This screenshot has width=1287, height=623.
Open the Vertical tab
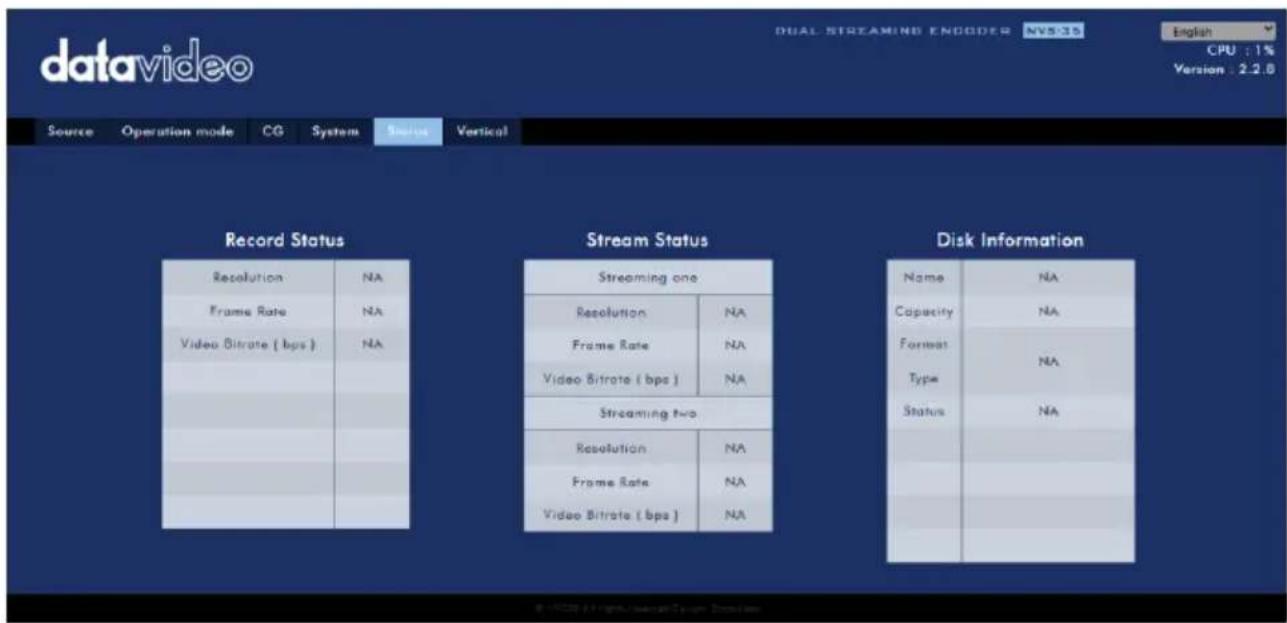pos(482,131)
